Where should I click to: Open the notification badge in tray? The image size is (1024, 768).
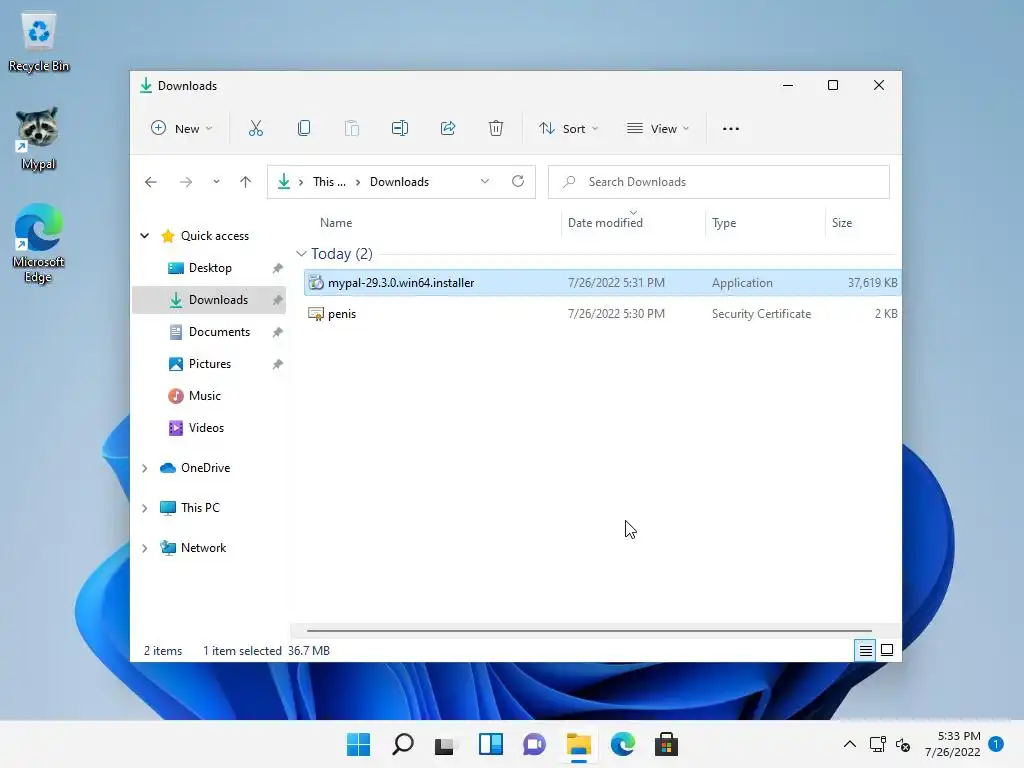996,744
